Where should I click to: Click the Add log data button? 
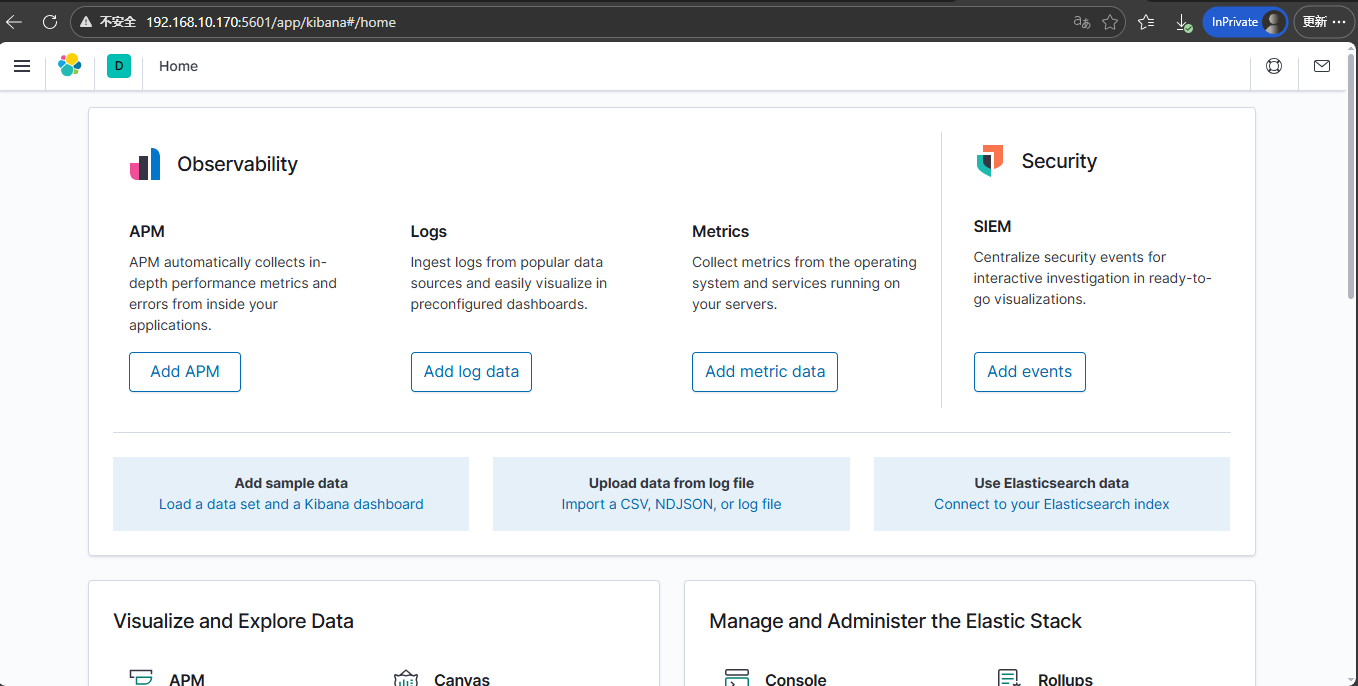[x=471, y=372]
